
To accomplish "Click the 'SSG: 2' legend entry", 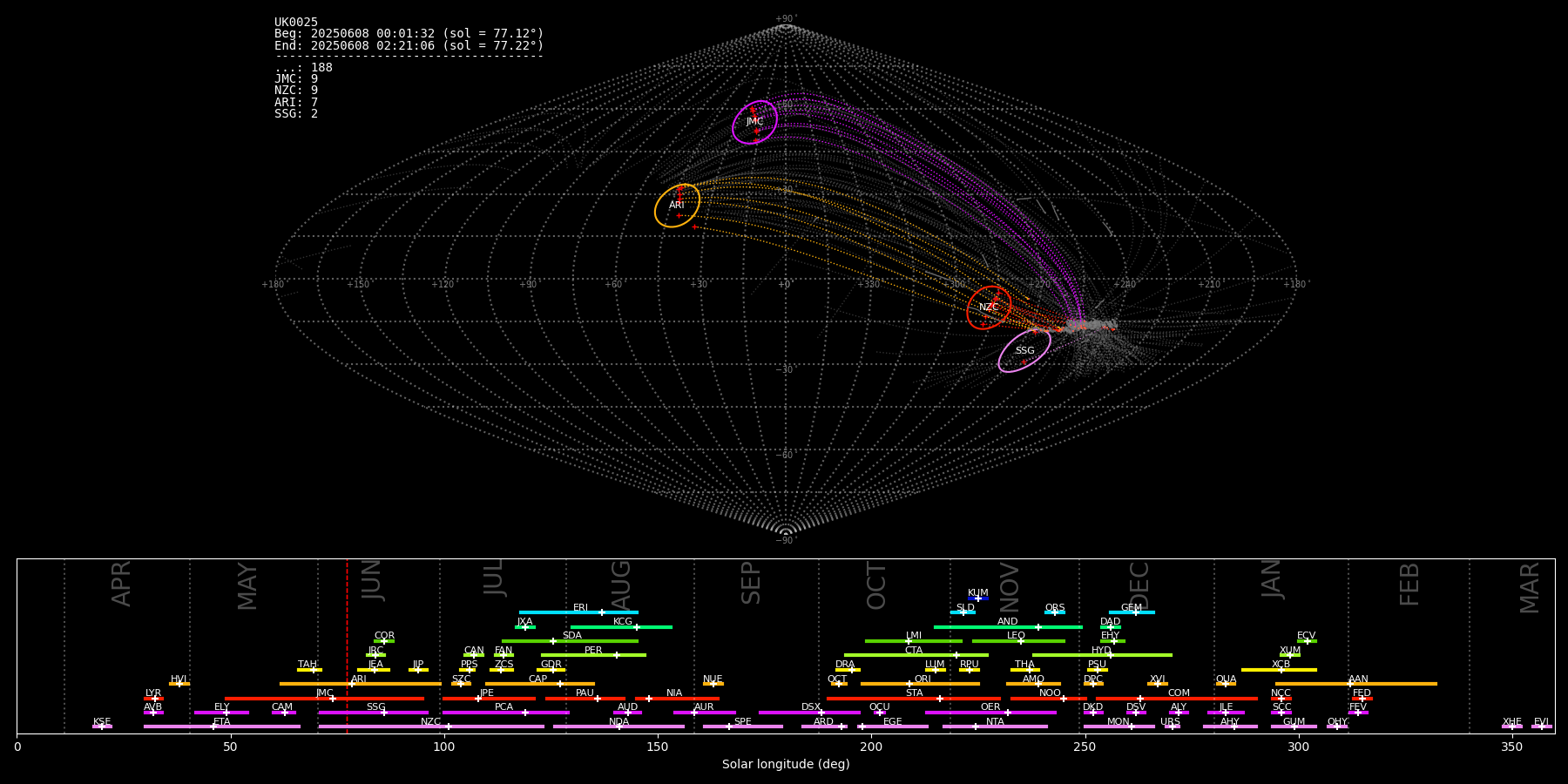I will tap(296, 113).
